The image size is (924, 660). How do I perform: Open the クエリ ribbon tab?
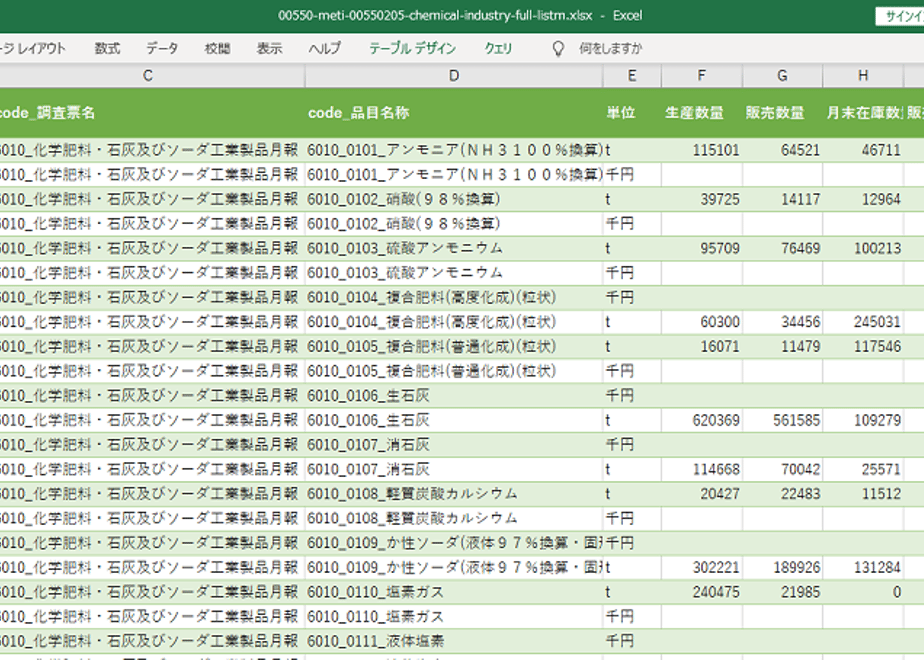tap(498, 48)
